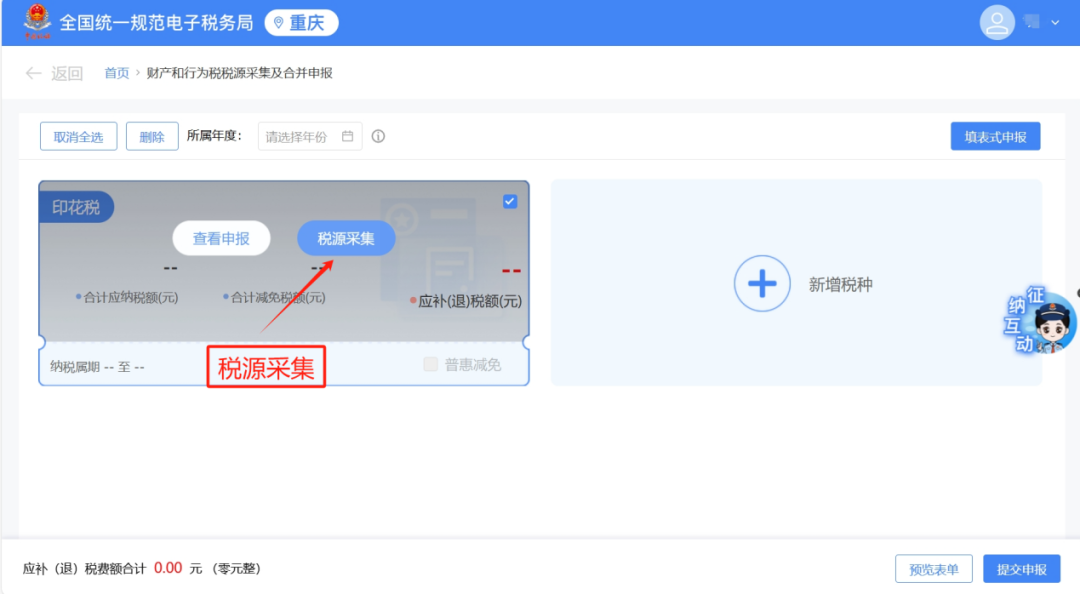Open the user avatar profile icon
1080x594 pixels.
[997, 23]
